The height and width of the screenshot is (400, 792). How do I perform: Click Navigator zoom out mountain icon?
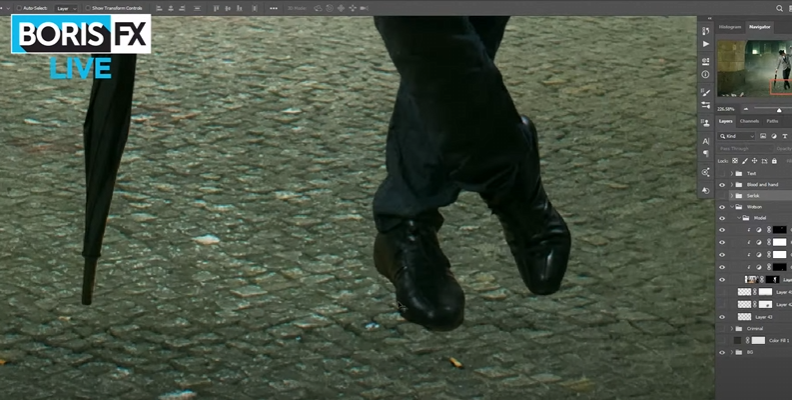pos(746,109)
